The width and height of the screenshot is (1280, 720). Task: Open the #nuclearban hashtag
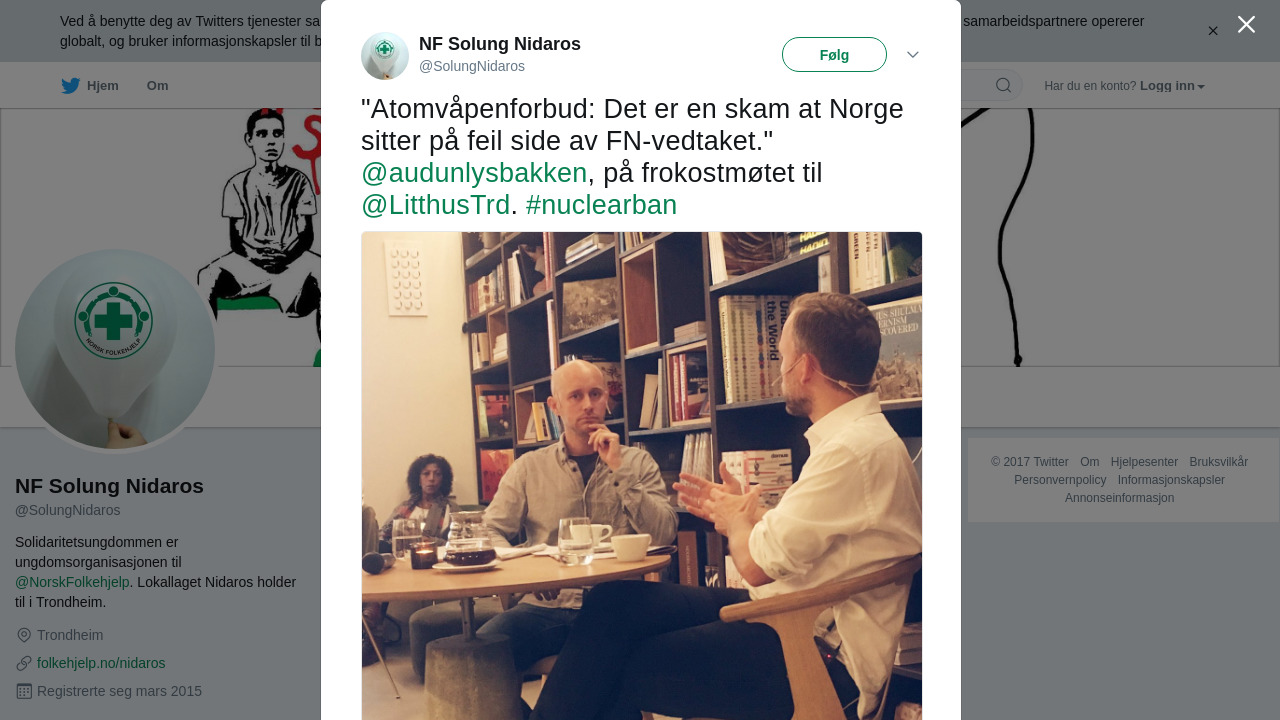pyautogui.click(x=601, y=205)
